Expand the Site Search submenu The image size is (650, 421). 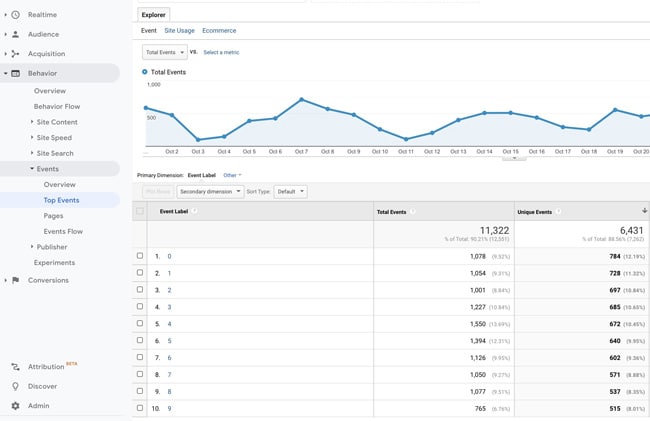tap(32, 153)
